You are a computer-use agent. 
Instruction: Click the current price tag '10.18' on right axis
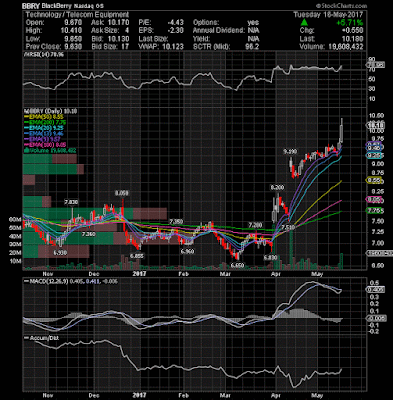[x=376, y=125]
